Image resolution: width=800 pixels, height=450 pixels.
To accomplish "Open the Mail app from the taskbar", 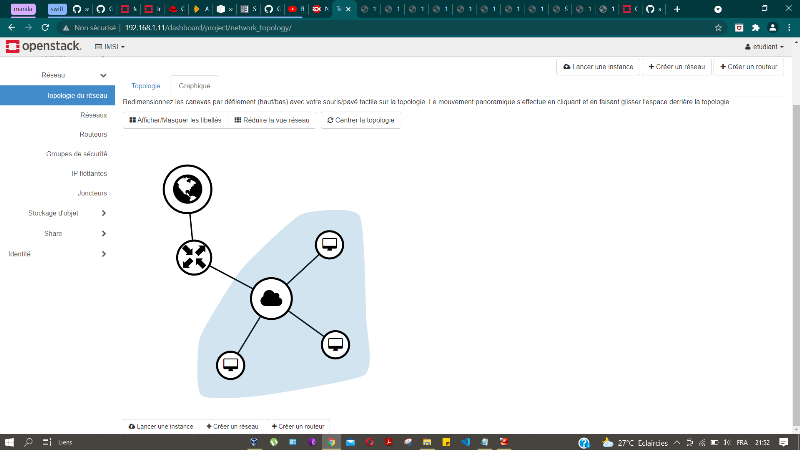I will 351,442.
